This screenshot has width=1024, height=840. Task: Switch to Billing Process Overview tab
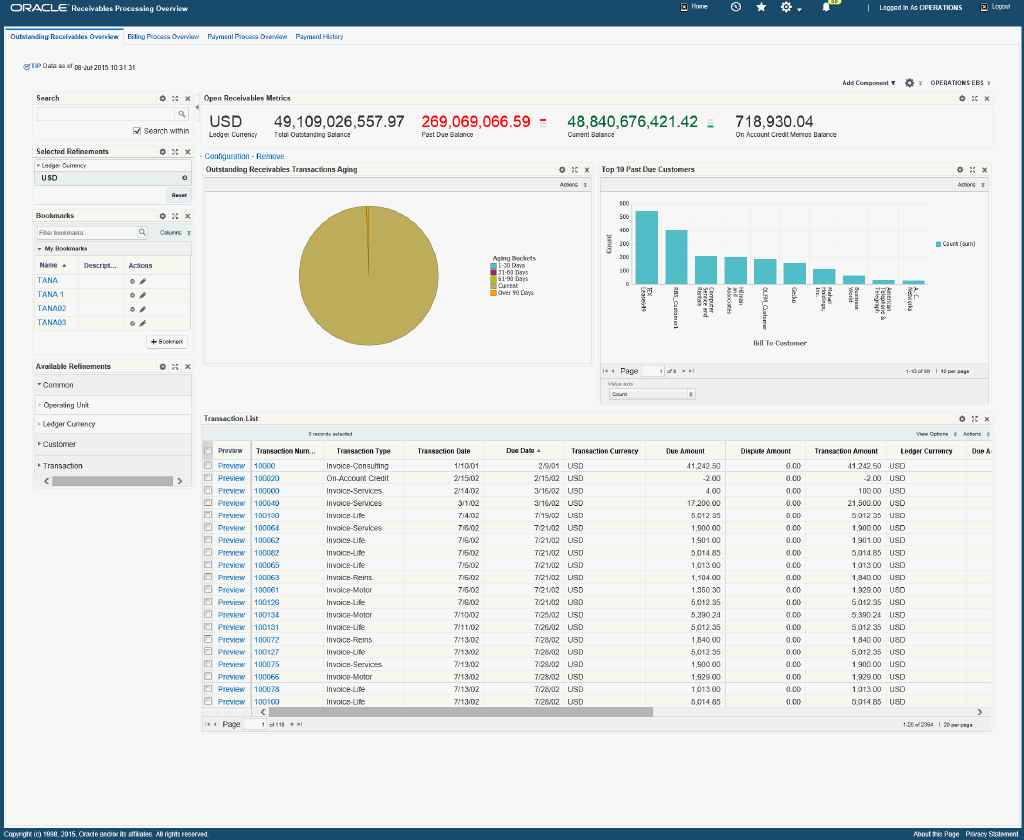163,37
